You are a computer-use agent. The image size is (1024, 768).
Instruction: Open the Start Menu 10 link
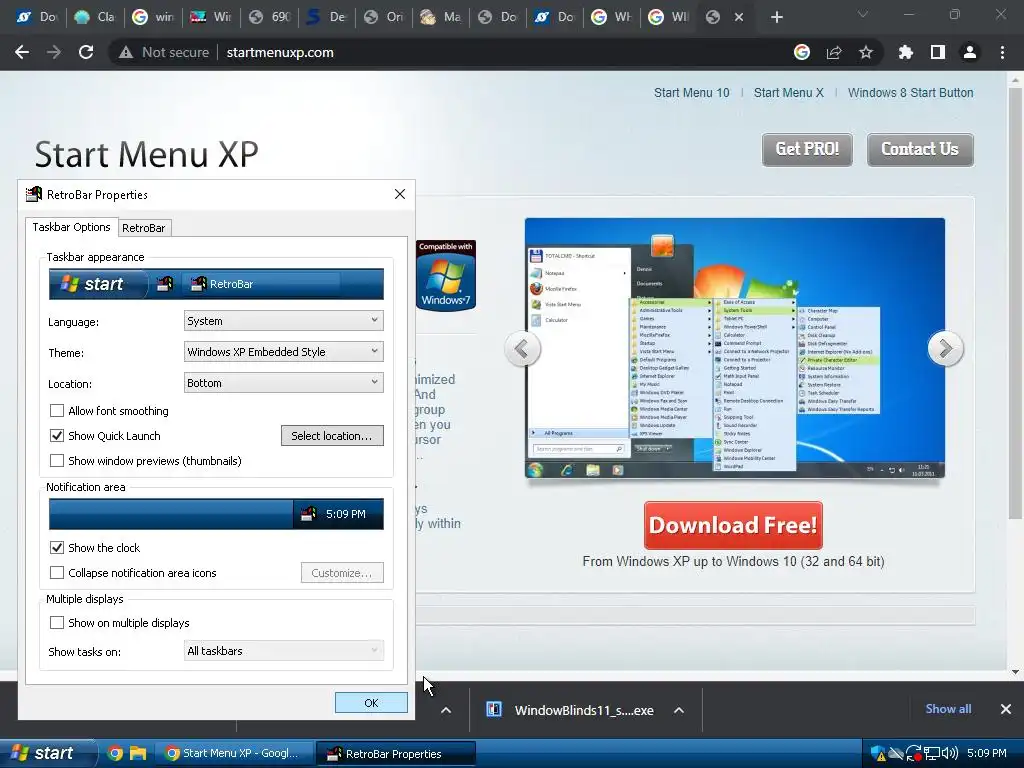692,93
